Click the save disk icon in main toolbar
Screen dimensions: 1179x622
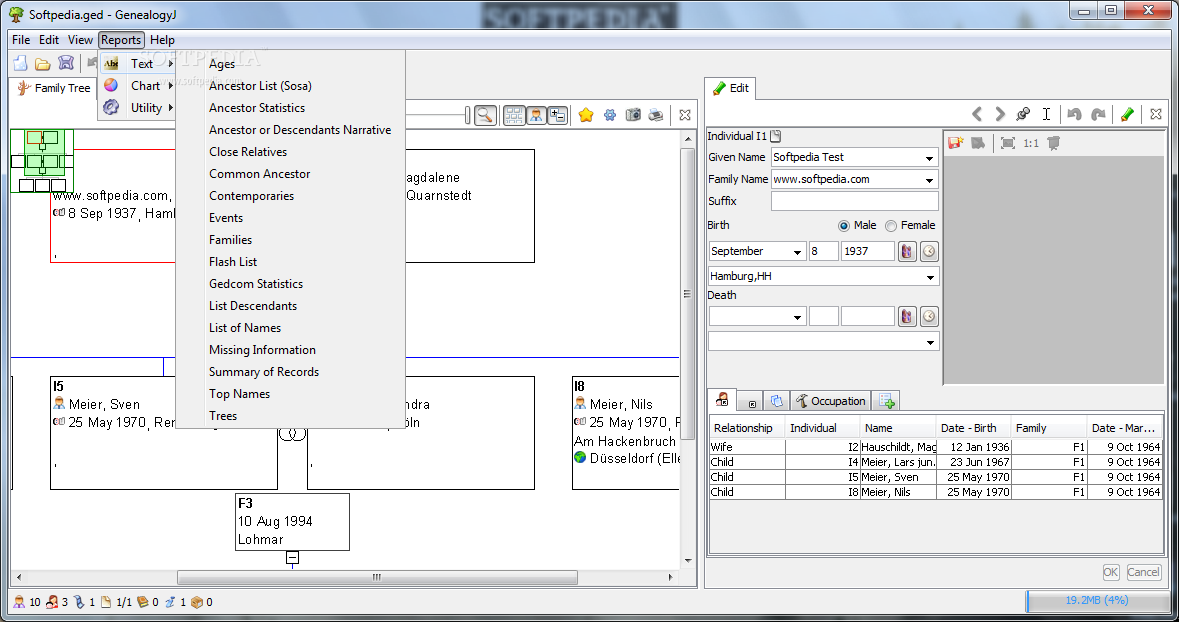point(66,63)
